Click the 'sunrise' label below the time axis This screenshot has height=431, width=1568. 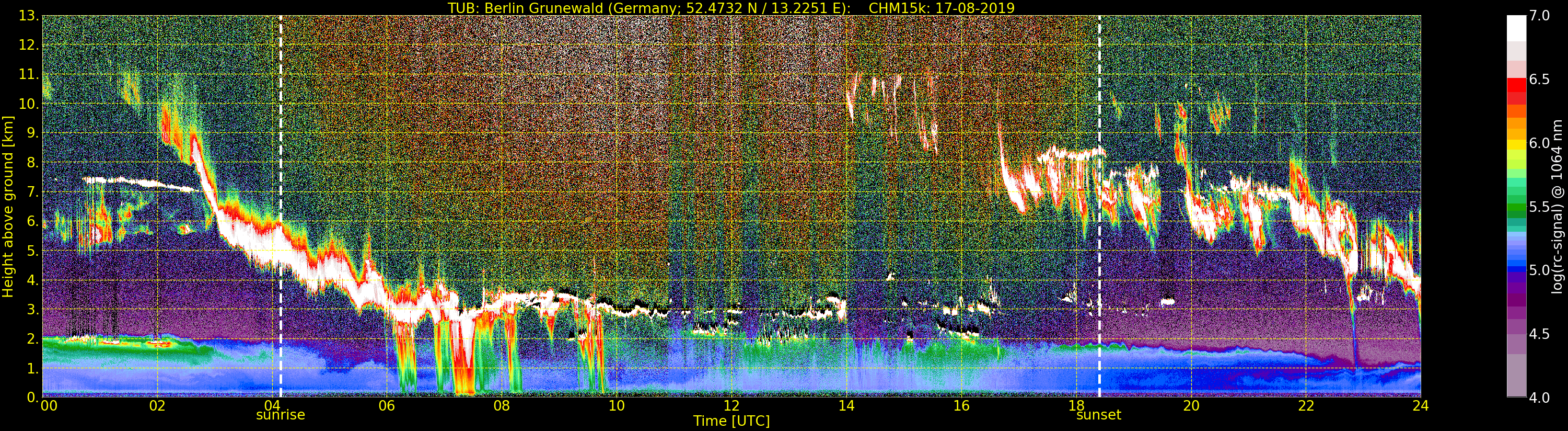[x=280, y=415]
